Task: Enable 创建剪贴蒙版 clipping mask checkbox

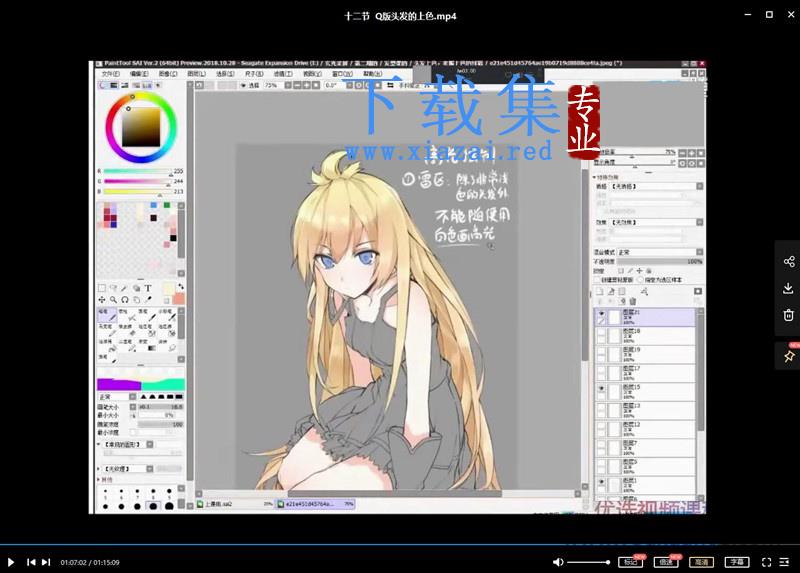Action: (x=597, y=280)
